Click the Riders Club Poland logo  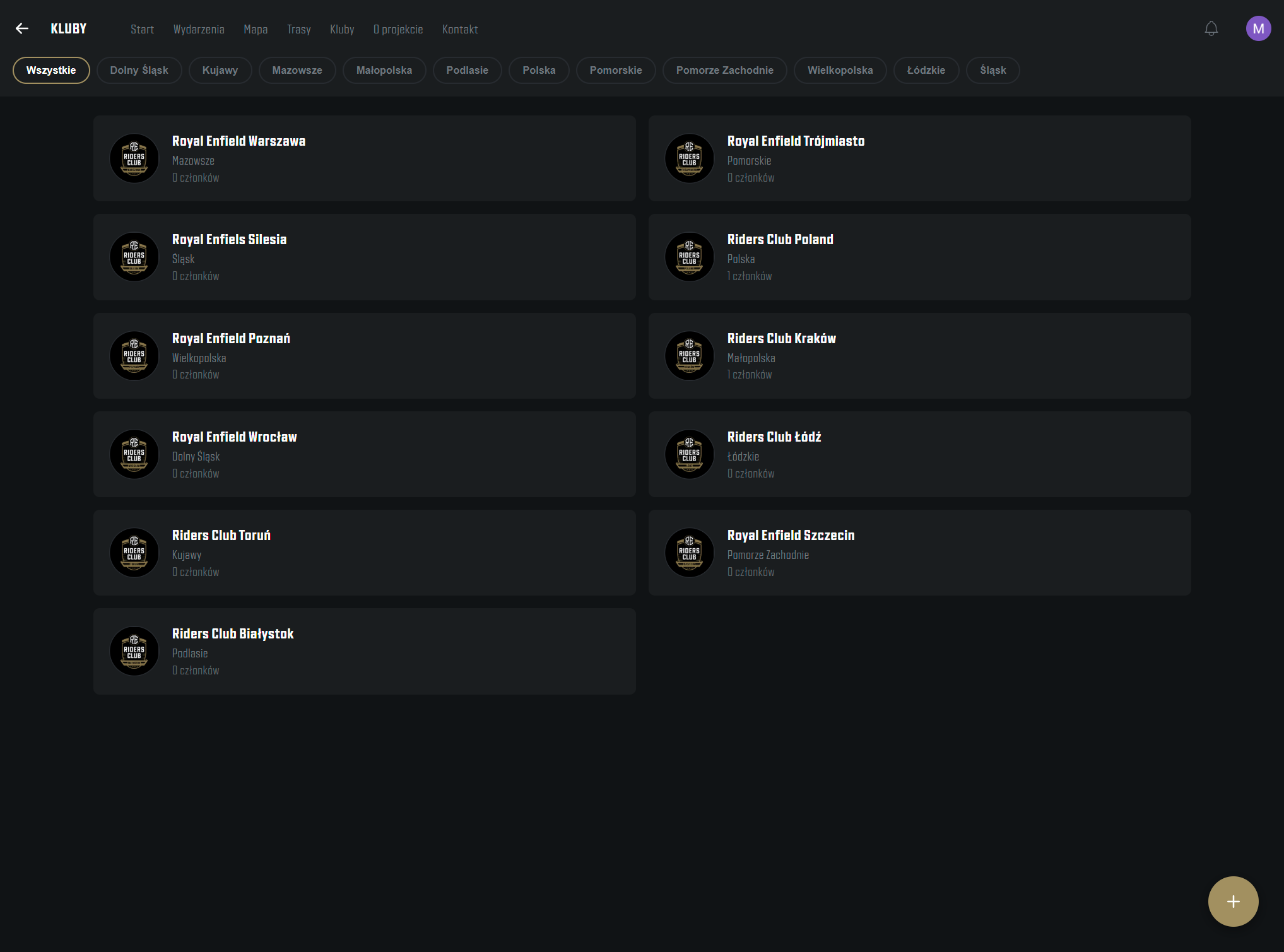tap(690, 257)
